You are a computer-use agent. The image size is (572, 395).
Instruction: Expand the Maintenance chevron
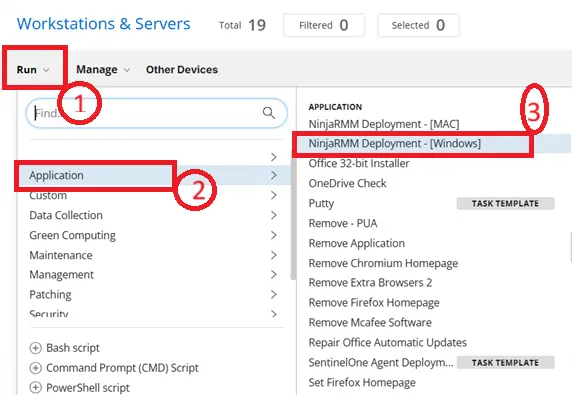pyautogui.click(x=274, y=255)
